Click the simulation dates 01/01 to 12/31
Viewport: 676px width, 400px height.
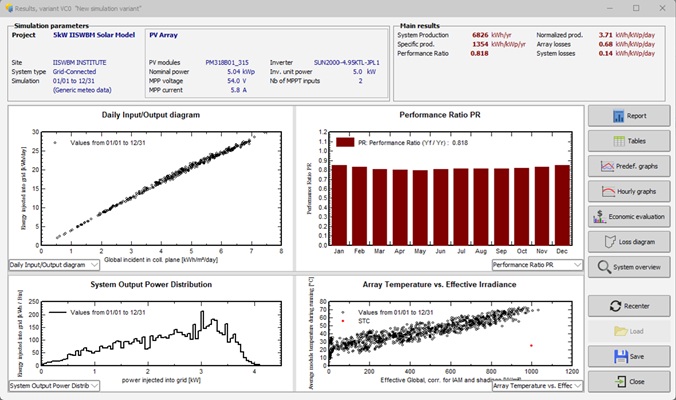74,81
